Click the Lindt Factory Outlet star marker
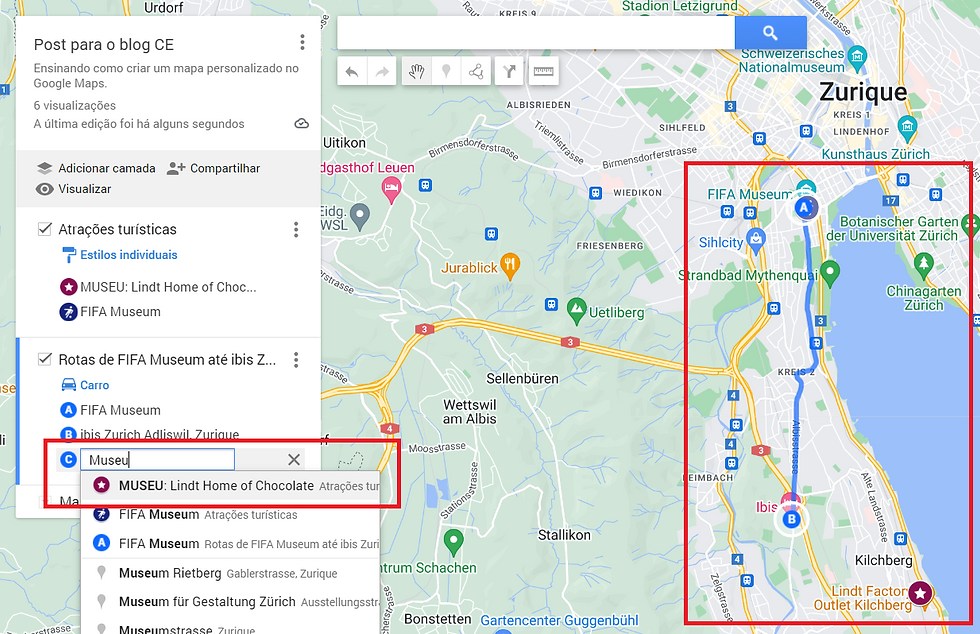This screenshot has width=980, height=634. [x=920, y=593]
